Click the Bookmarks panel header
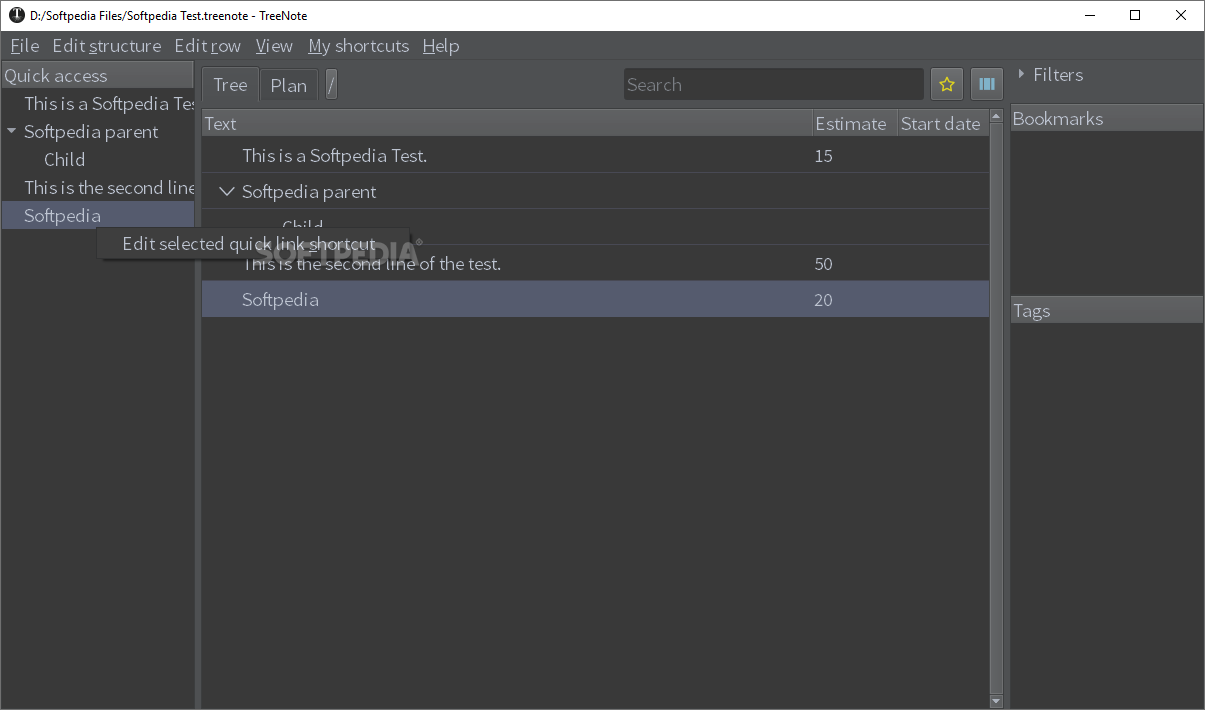 (x=1106, y=118)
